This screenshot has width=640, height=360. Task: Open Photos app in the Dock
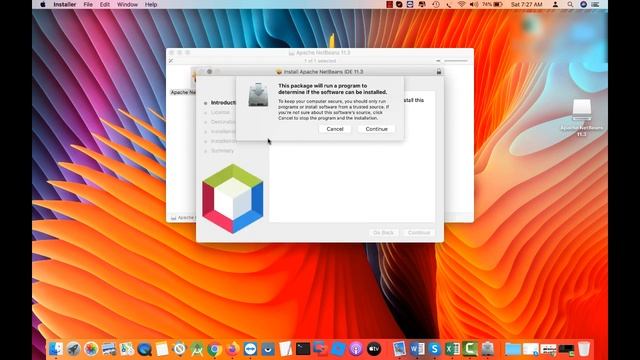pyautogui.click(x=91, y=349)
